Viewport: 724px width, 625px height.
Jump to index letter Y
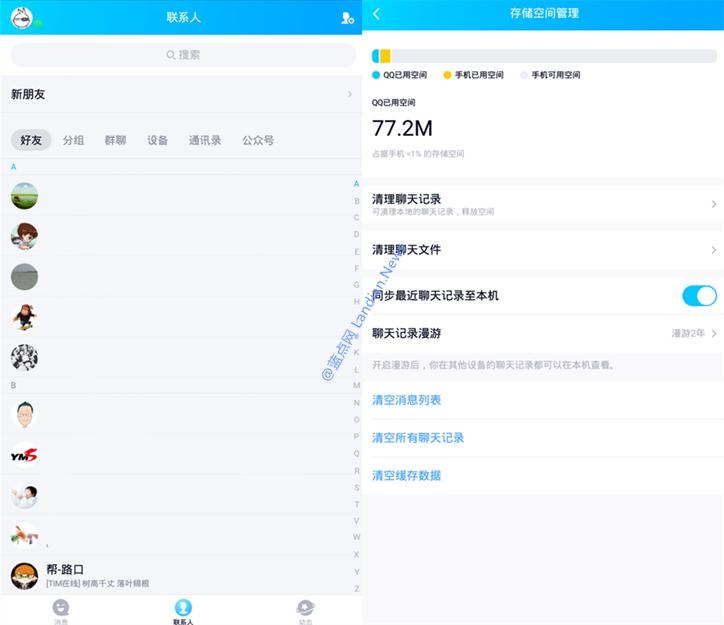[356, 571]
